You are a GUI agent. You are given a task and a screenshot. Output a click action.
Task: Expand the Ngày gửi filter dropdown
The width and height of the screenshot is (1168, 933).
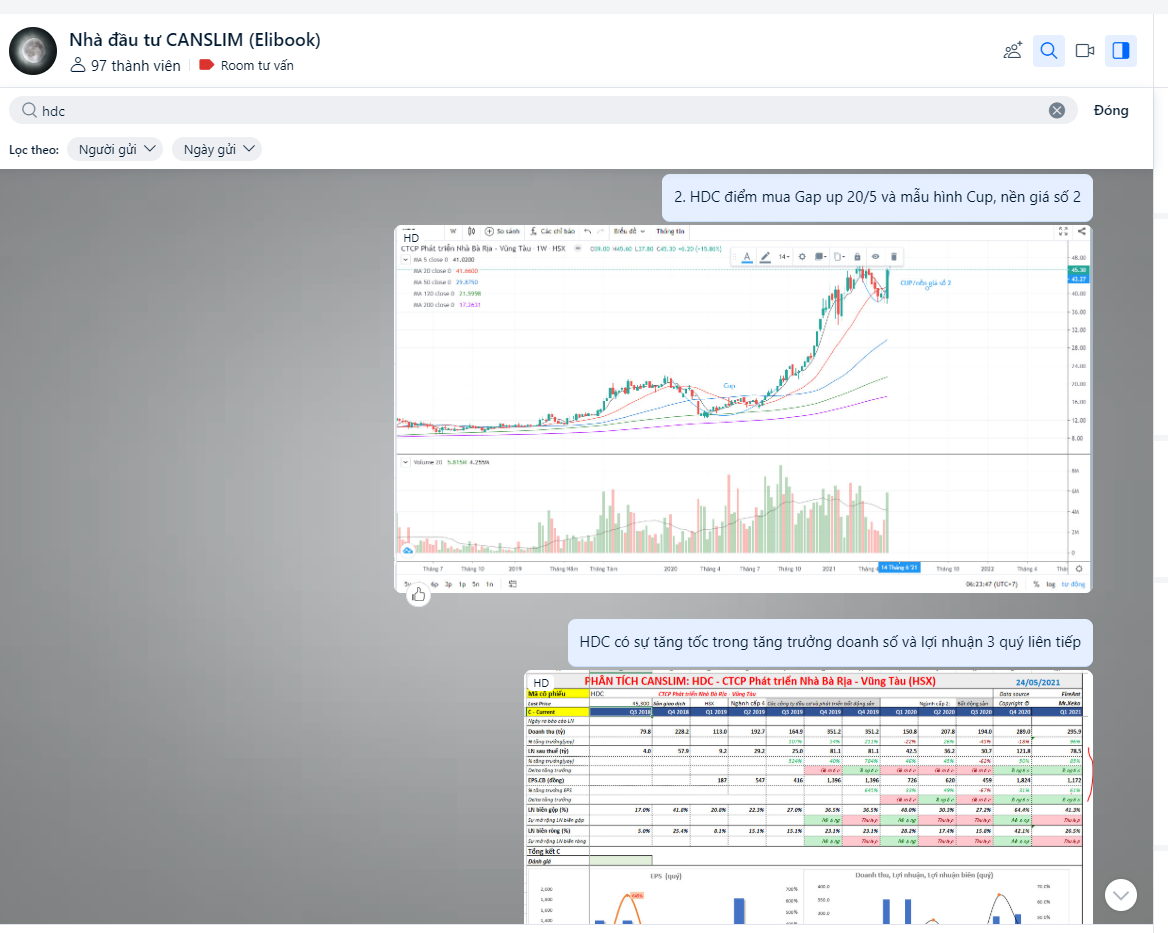pyautogui.click(x=216, y=149)
